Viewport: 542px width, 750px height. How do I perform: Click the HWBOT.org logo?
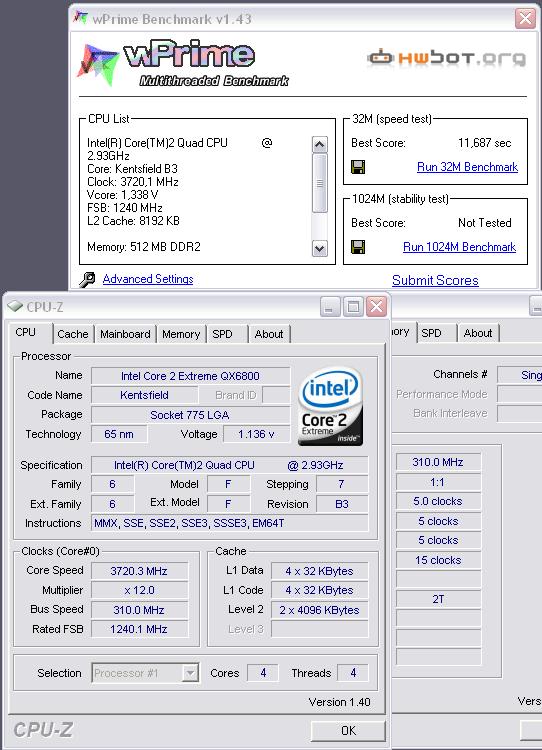pyautogui.click(x=446, y=59)
